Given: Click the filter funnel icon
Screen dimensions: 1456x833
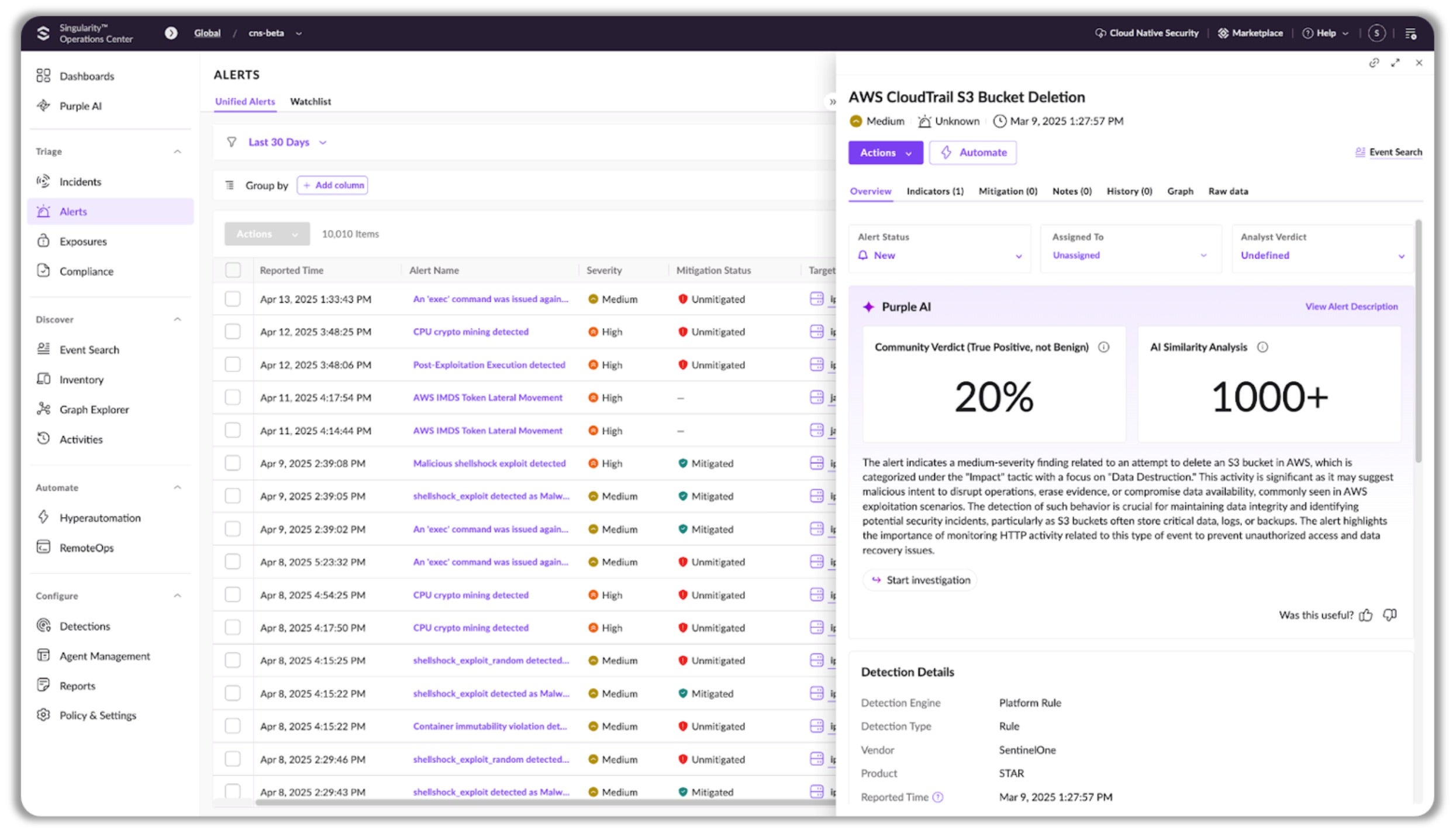Looking at the screenshot, I should click(x=232, y=142).
